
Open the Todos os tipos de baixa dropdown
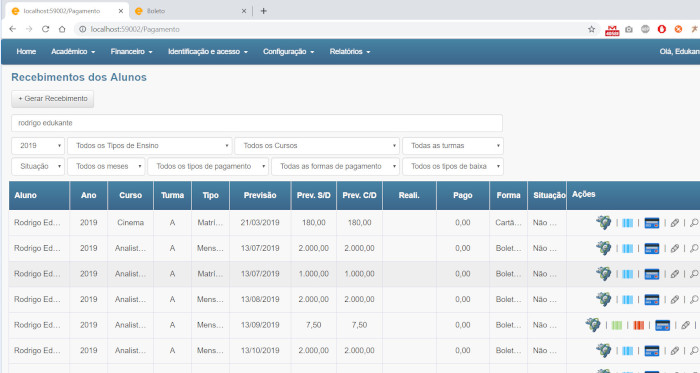[x=453, y=166]
